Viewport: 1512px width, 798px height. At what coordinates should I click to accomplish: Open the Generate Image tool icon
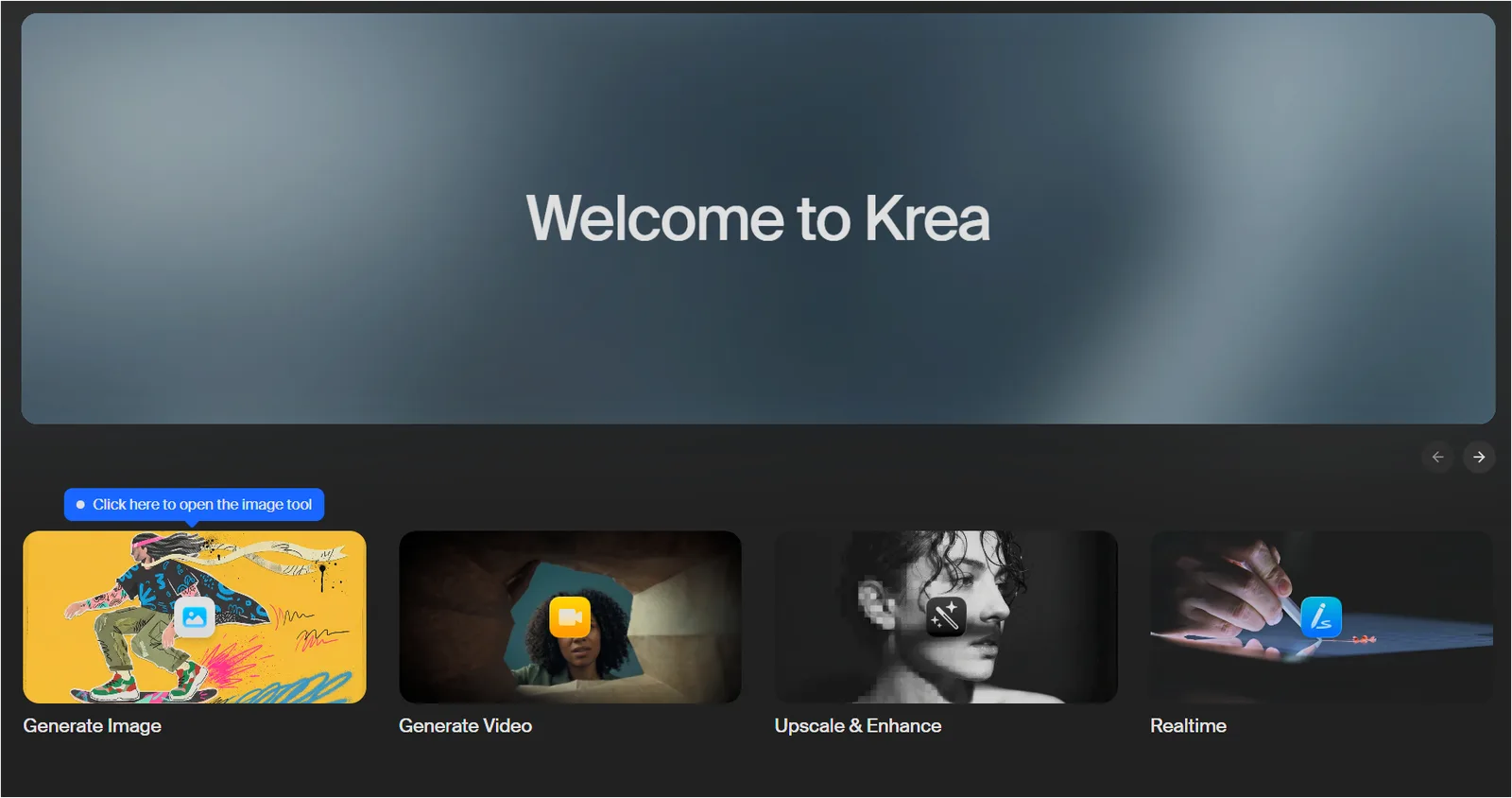click(195, 617)
